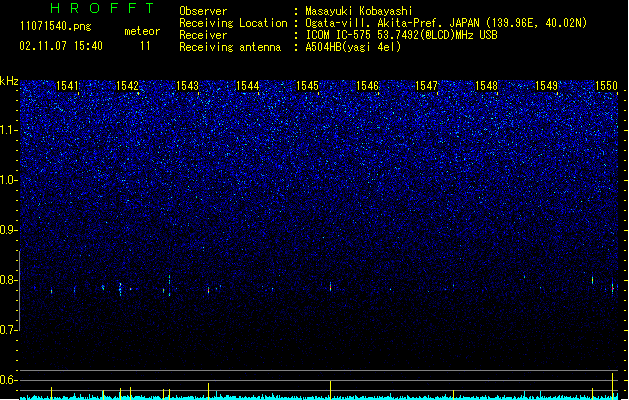Click the tall yellow intensity spike near 1550
The height and width of the screenshot is (400, 629).
(613, 386)
